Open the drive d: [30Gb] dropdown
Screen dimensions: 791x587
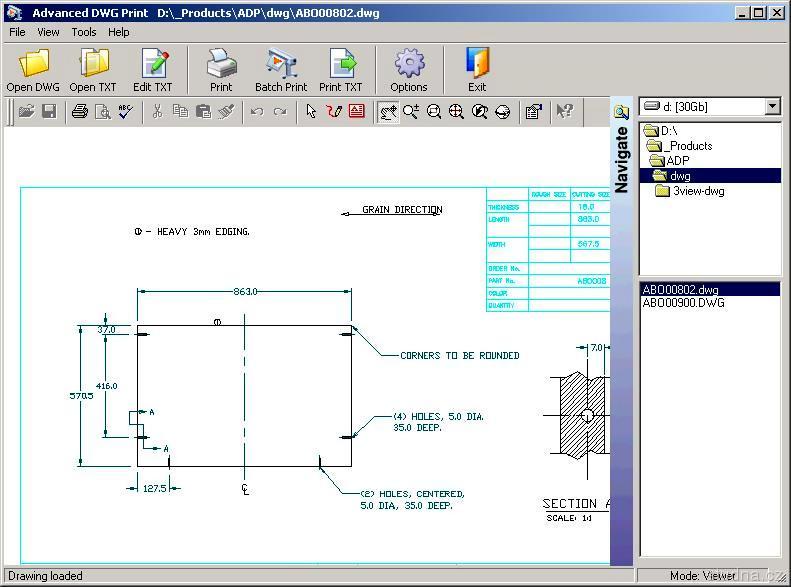[x=771, y=106]
